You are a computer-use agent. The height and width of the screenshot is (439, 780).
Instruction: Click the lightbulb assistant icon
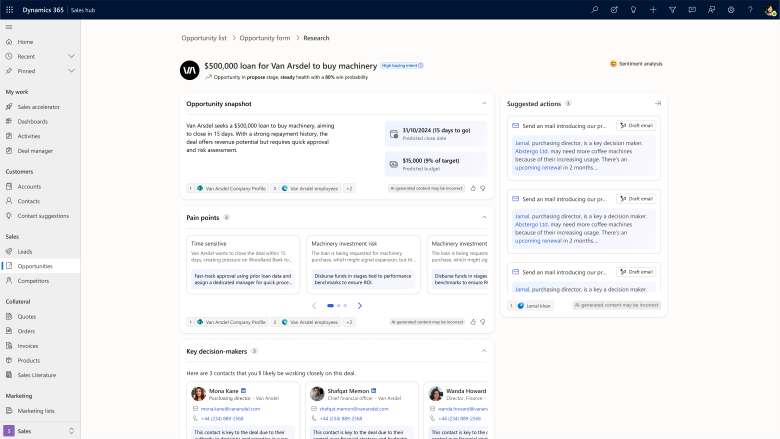point(633,9)
